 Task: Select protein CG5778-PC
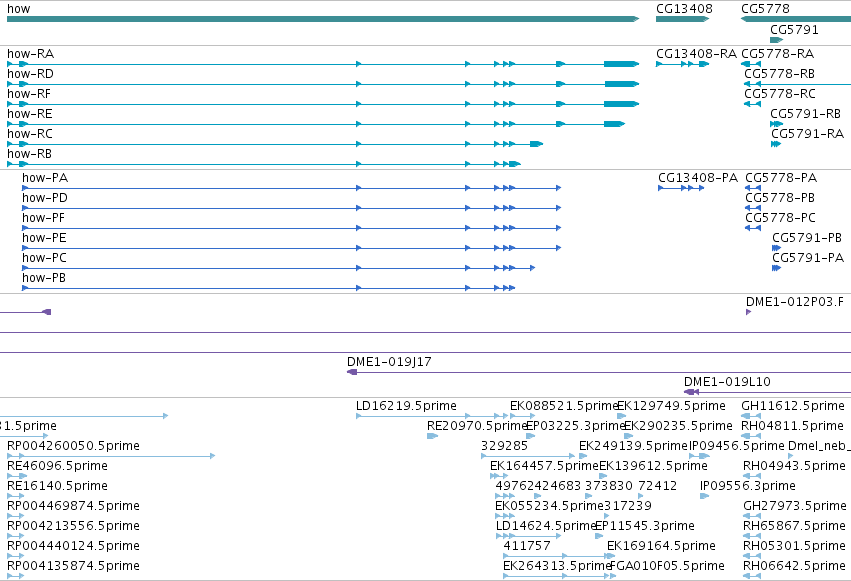[x=780, y=218]
